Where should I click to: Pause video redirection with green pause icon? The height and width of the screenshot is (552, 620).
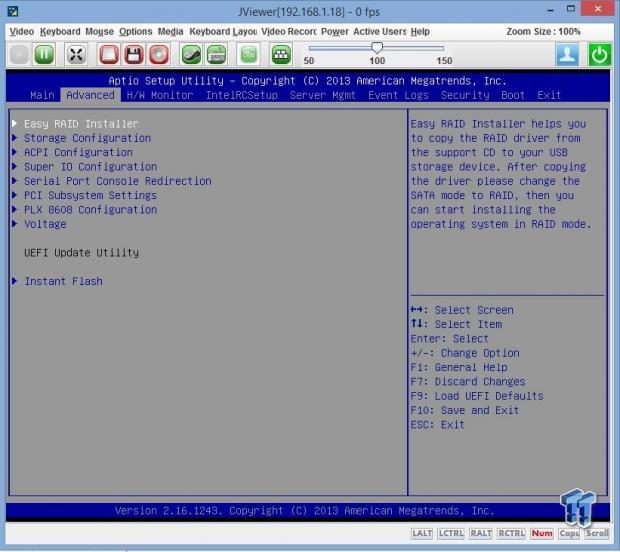click(x=44, y=55)
